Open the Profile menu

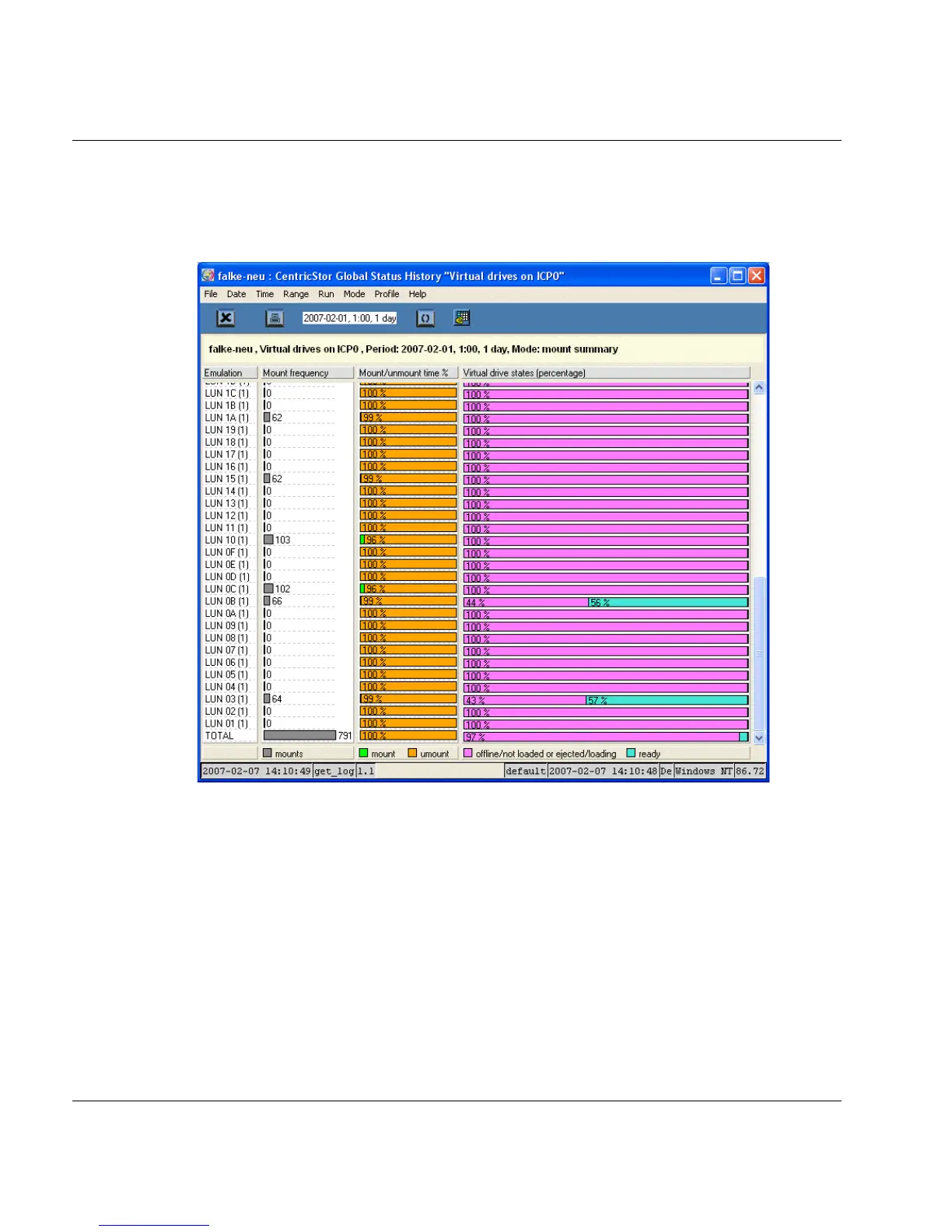(387, 294)
